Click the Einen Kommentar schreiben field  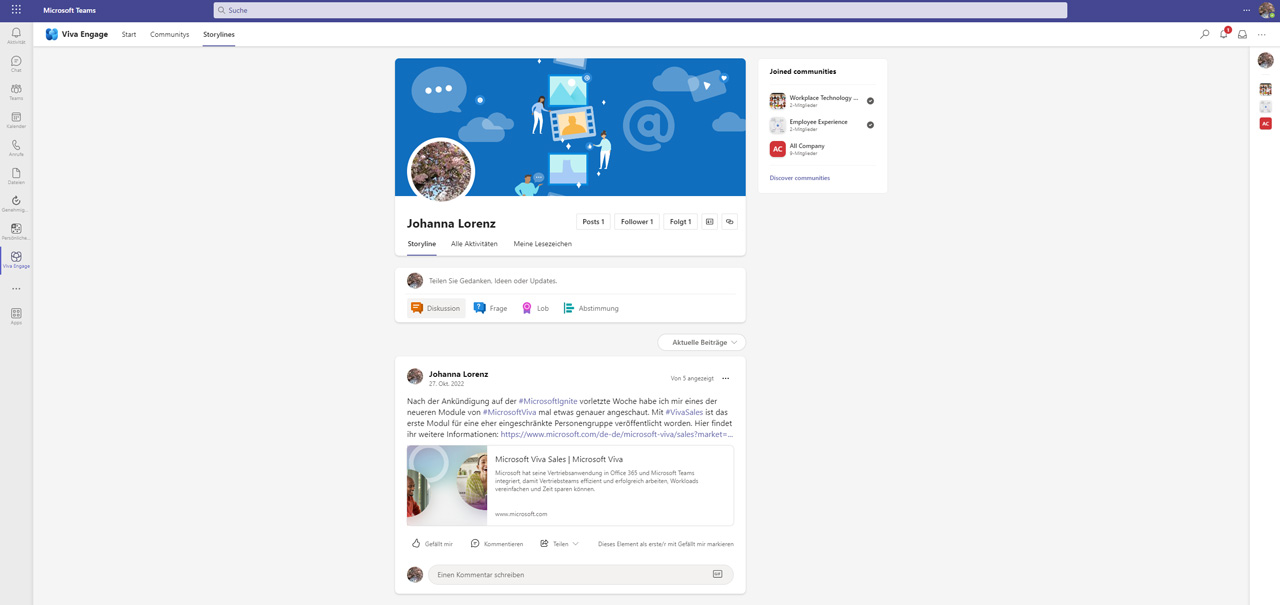point(580,575)
